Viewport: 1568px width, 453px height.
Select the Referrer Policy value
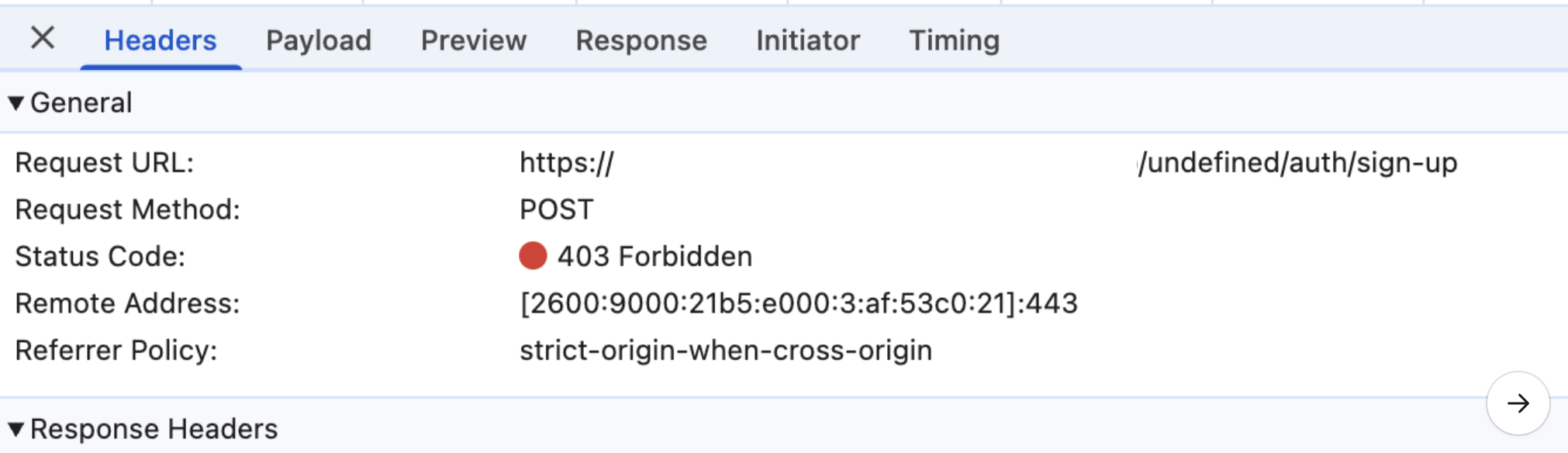(725, 350)
